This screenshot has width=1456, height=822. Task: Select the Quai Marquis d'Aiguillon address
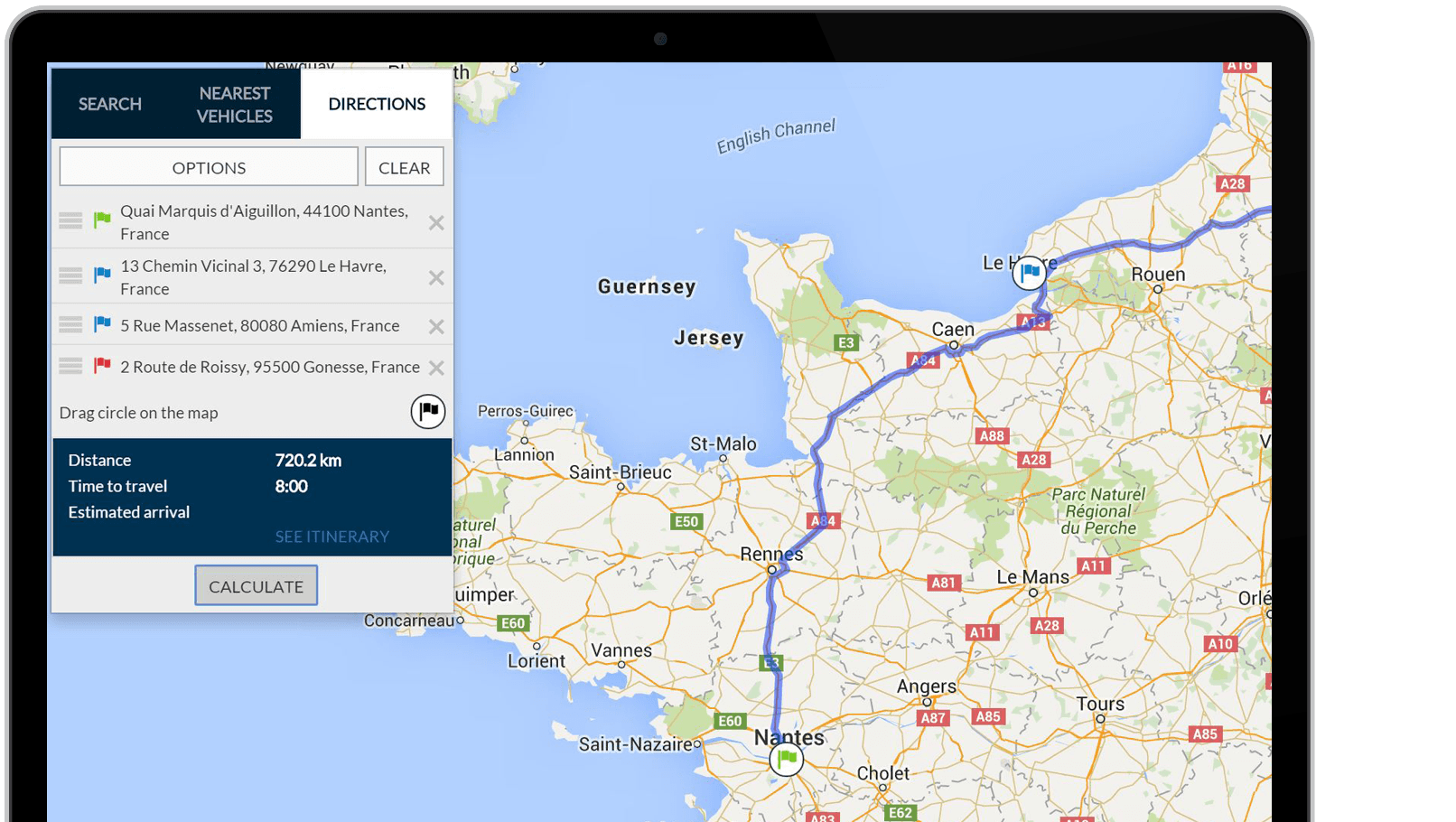265,222
